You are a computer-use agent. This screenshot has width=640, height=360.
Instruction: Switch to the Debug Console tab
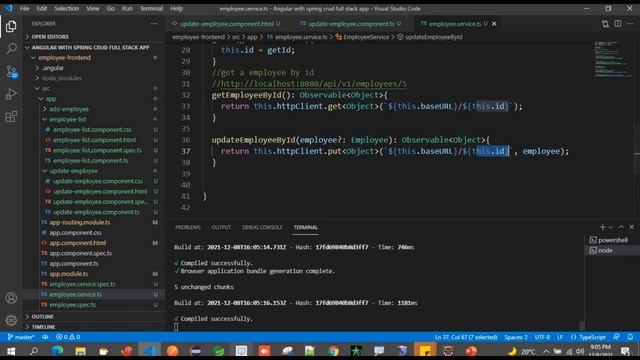(262, 227)
